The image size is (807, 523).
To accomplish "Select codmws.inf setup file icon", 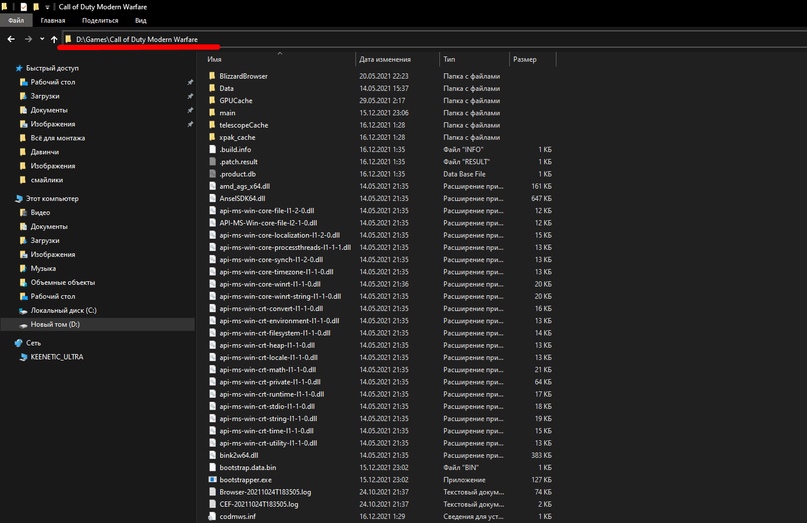I will pos(212,516).
